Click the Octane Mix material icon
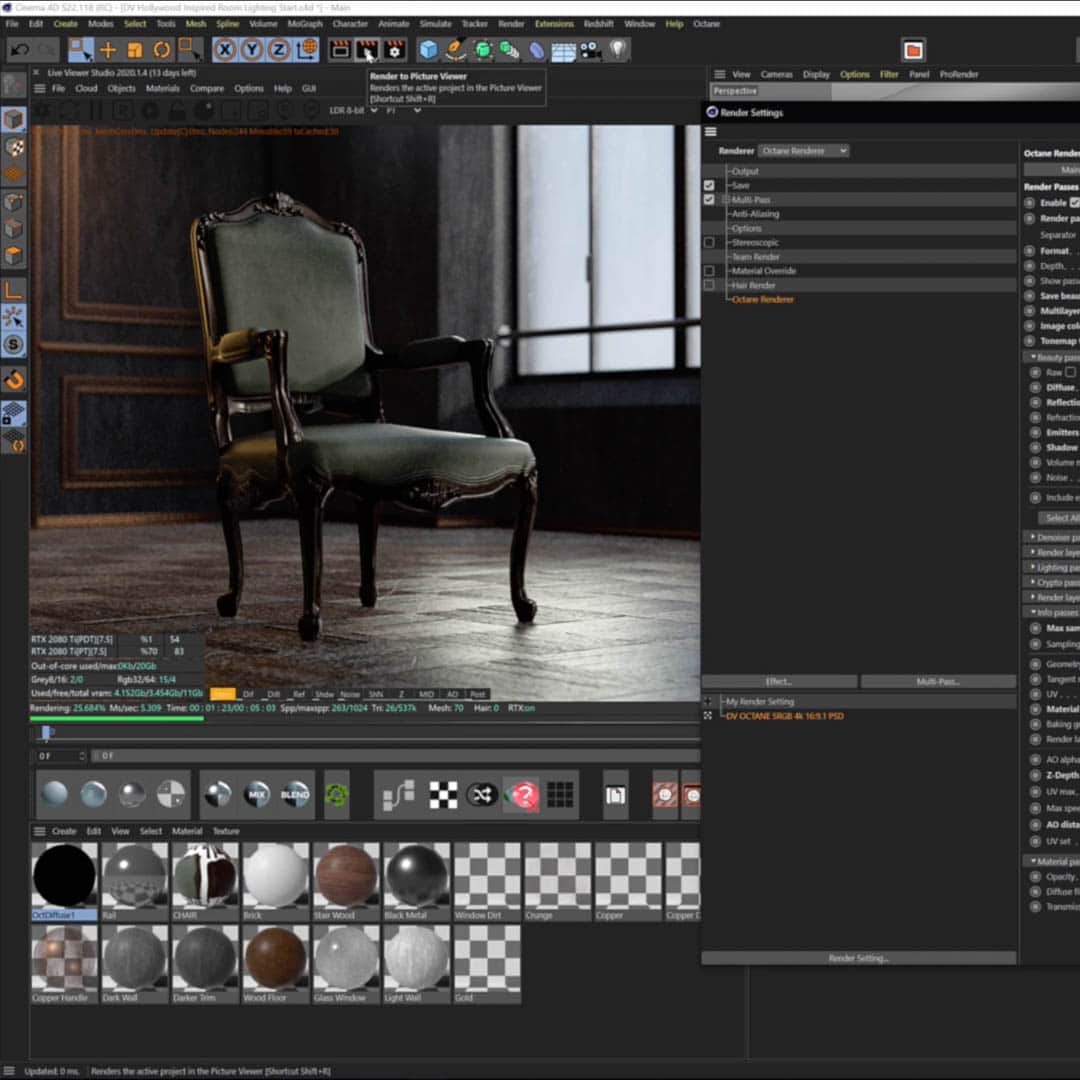The height and width of the screenshot is (1080, 1080). 257,795
